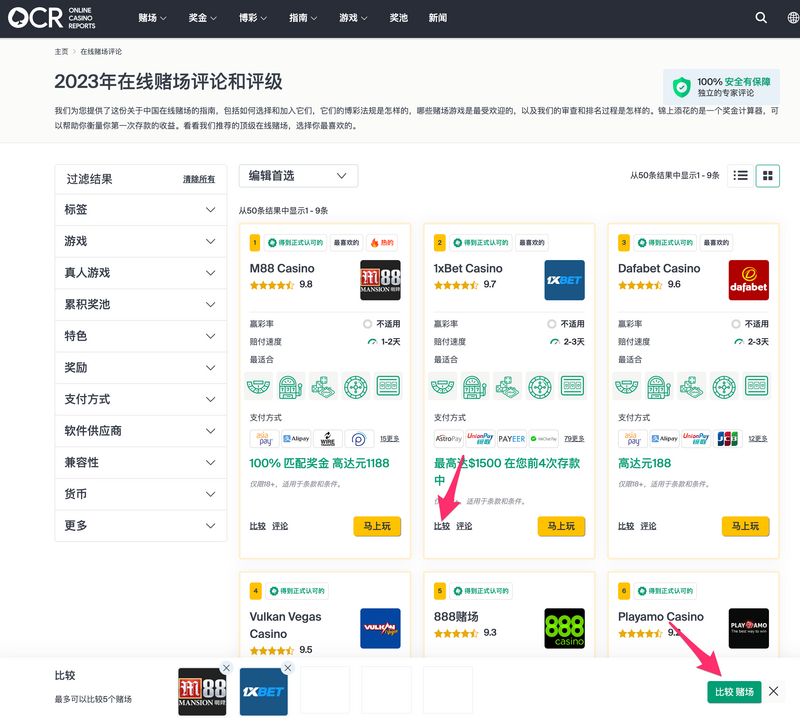The width and height of the screenshot is (800, 723).
Task: Close the comparison bar
Action: [773, 691]
